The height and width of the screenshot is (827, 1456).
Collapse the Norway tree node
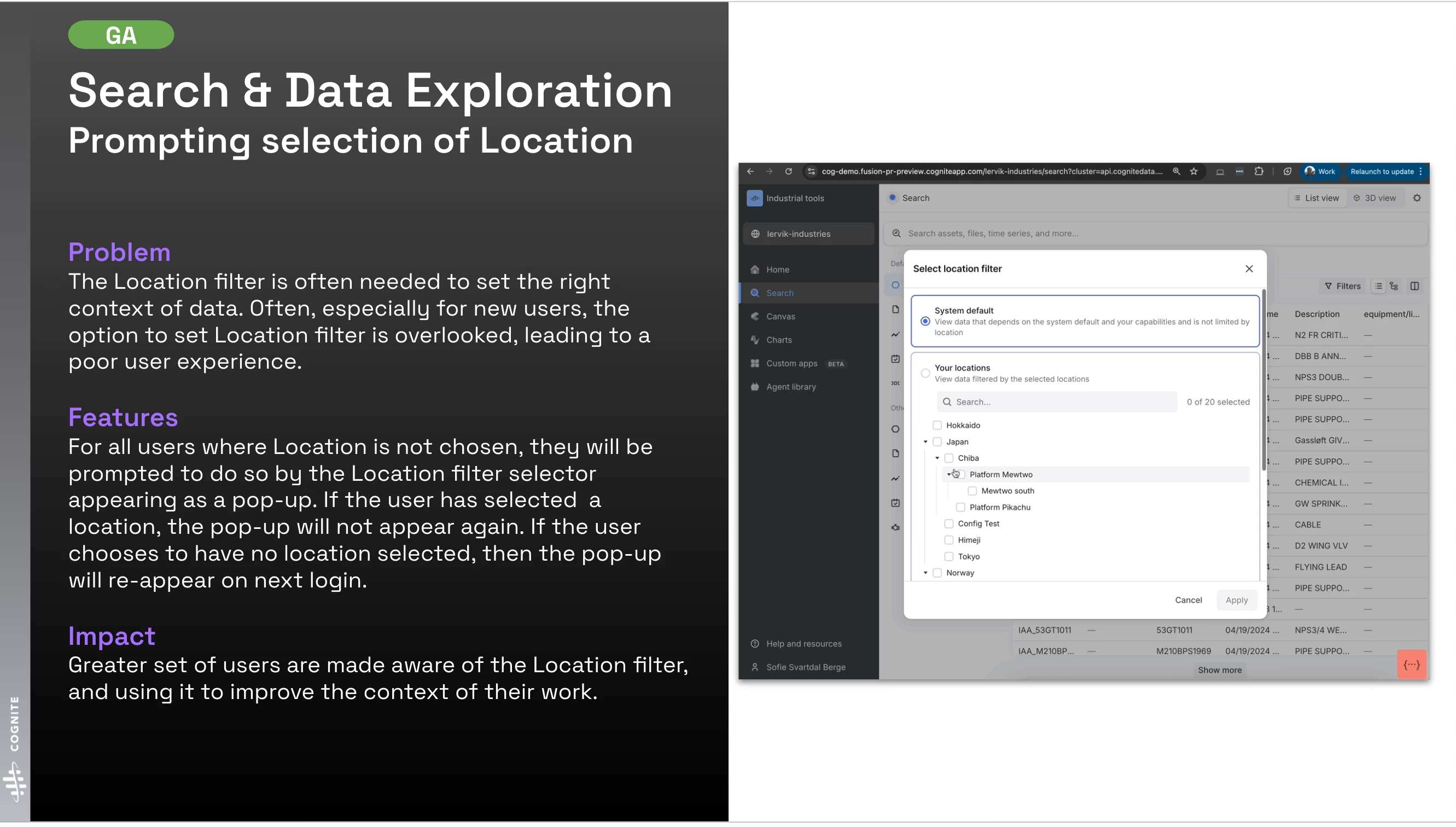click(925, 573)
